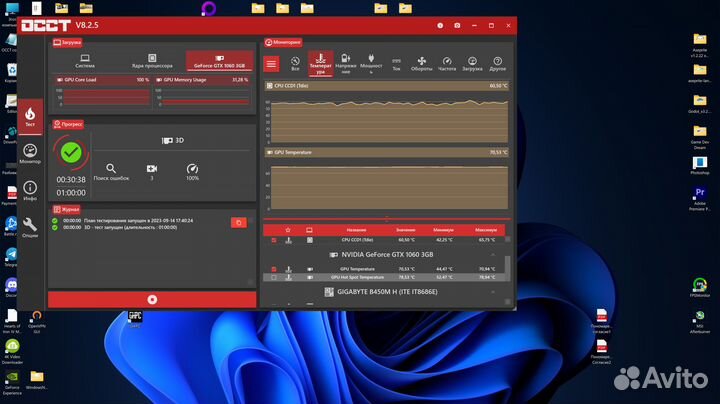
Task: Select the GeForce GTX 1060 3GB load tab
Action: [219, 61]
